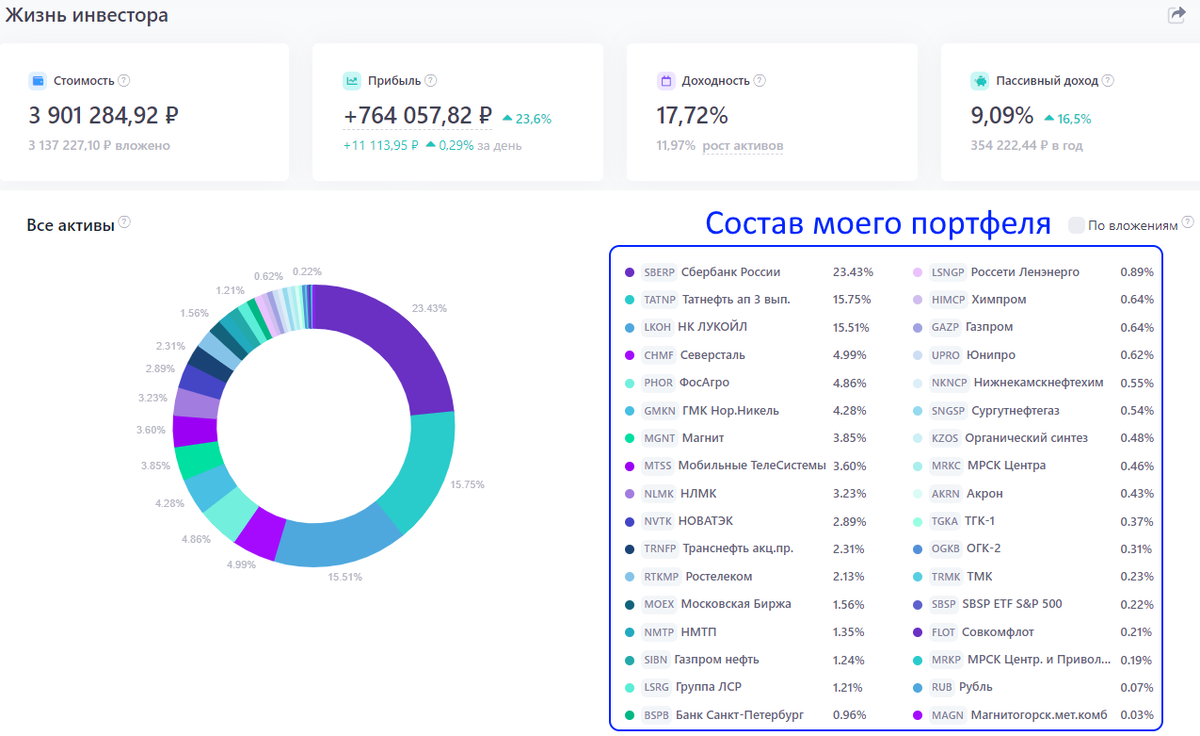The image size is (1200, 736).
Task: Select the SBSP ETF S&P 500 row
Action: point(1033,604)
